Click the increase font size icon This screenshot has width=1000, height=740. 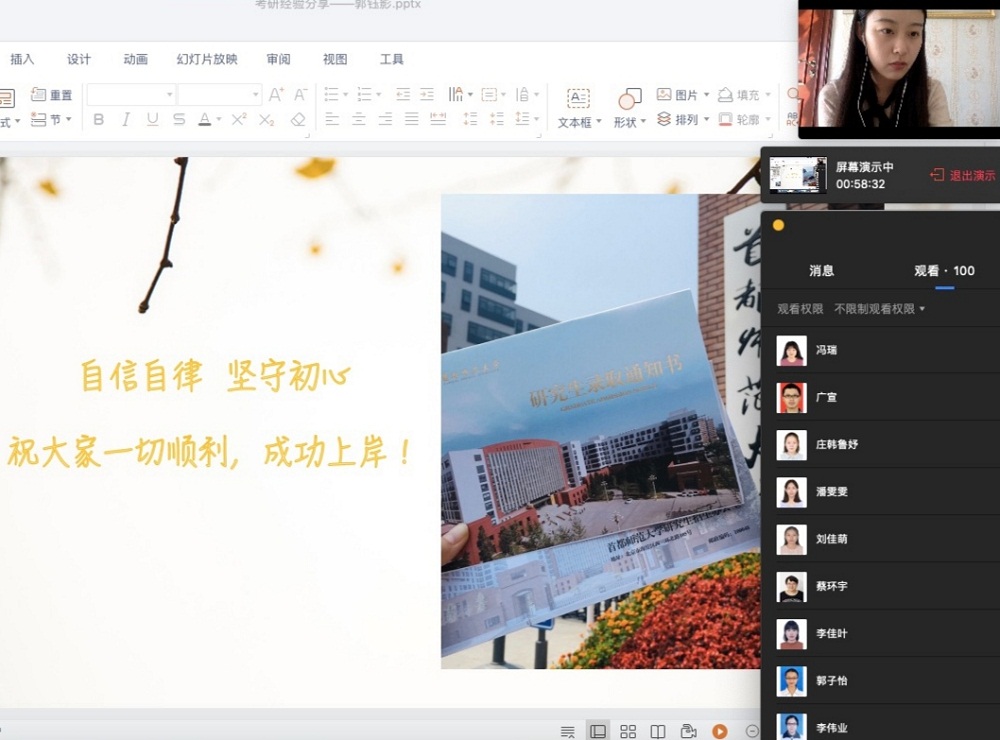coord(276,94)
